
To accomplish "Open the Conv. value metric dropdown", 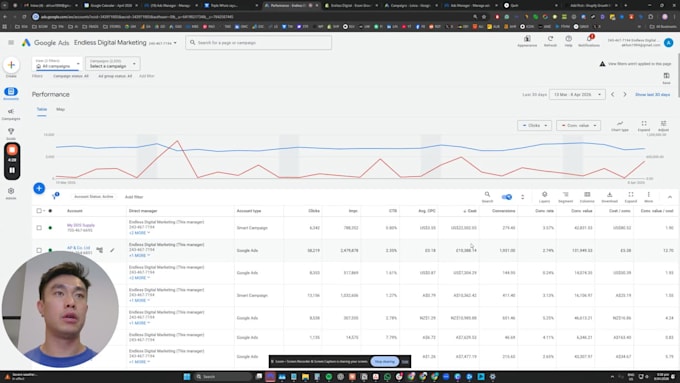I will coord(579,126).
